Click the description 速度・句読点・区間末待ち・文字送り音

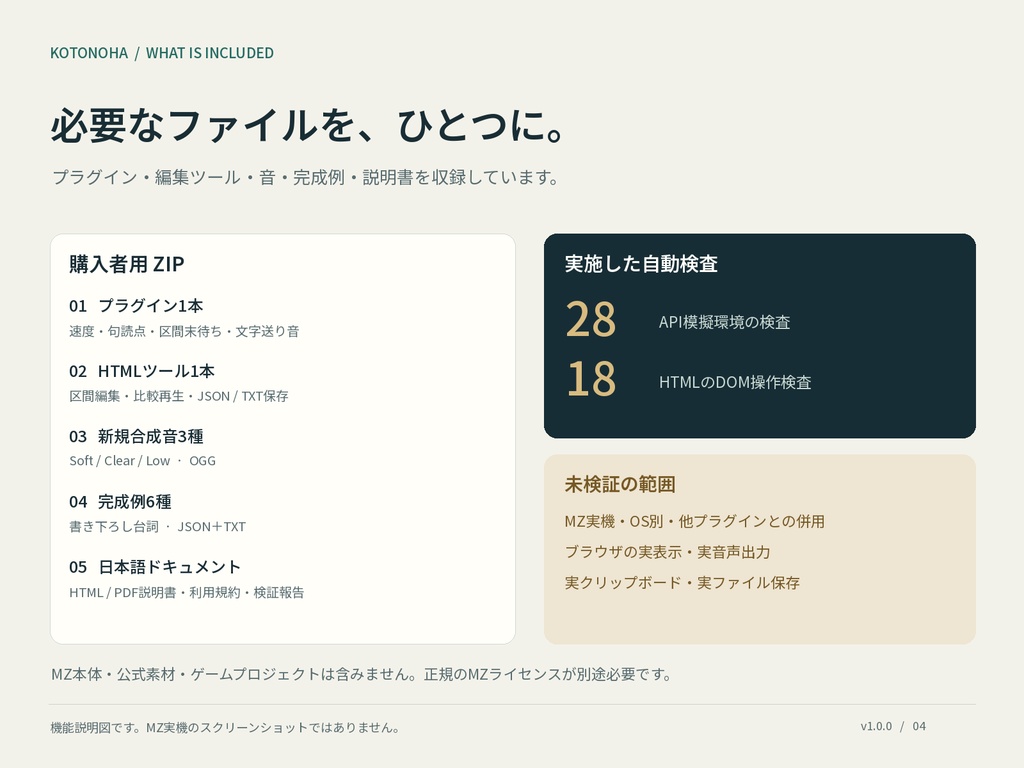pyautogui.click(x=184, y=331)
